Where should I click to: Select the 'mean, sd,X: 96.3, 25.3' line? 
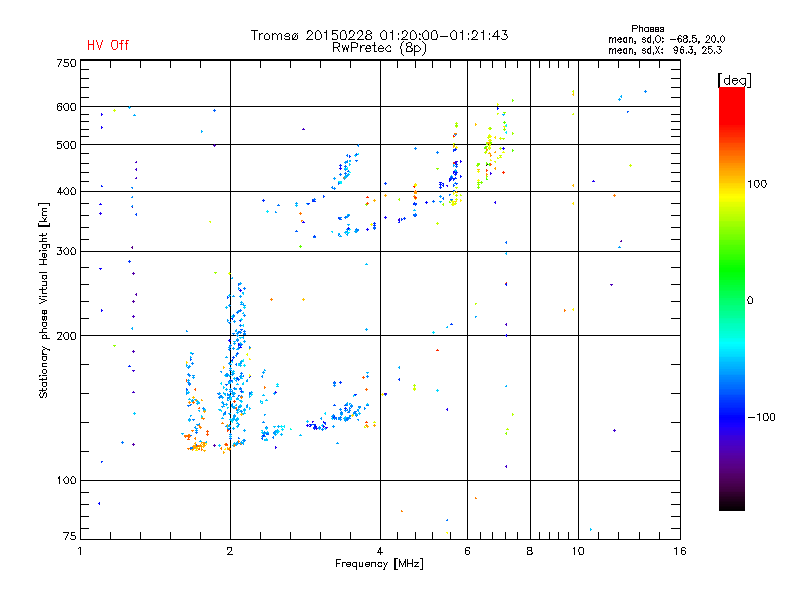click(665, 50)
